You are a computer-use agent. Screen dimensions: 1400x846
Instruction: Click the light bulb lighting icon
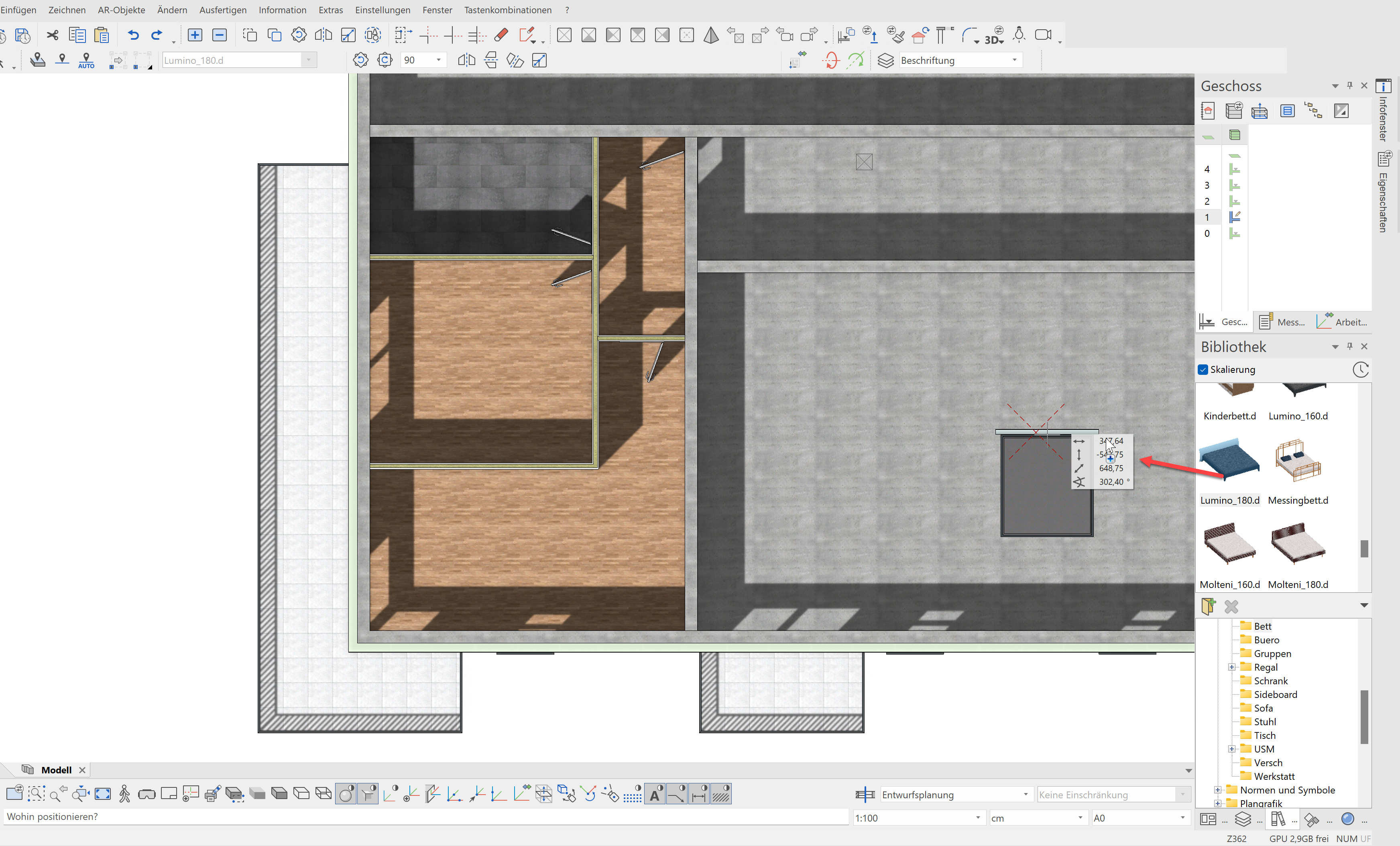[x=1019, y=35]
